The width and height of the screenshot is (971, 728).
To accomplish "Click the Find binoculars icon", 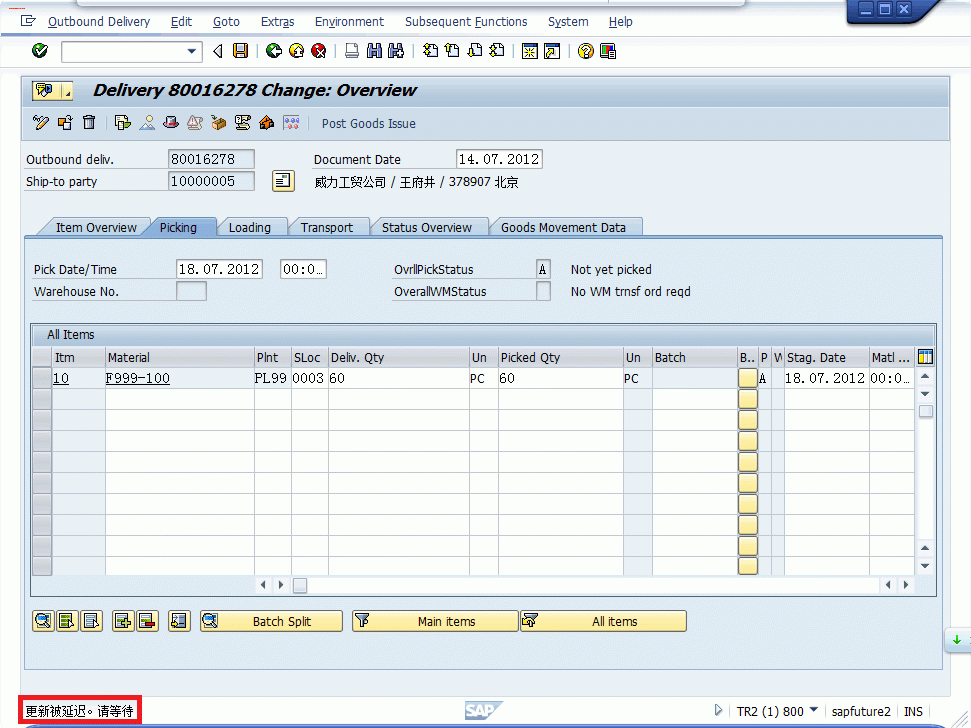I will 374,51.
